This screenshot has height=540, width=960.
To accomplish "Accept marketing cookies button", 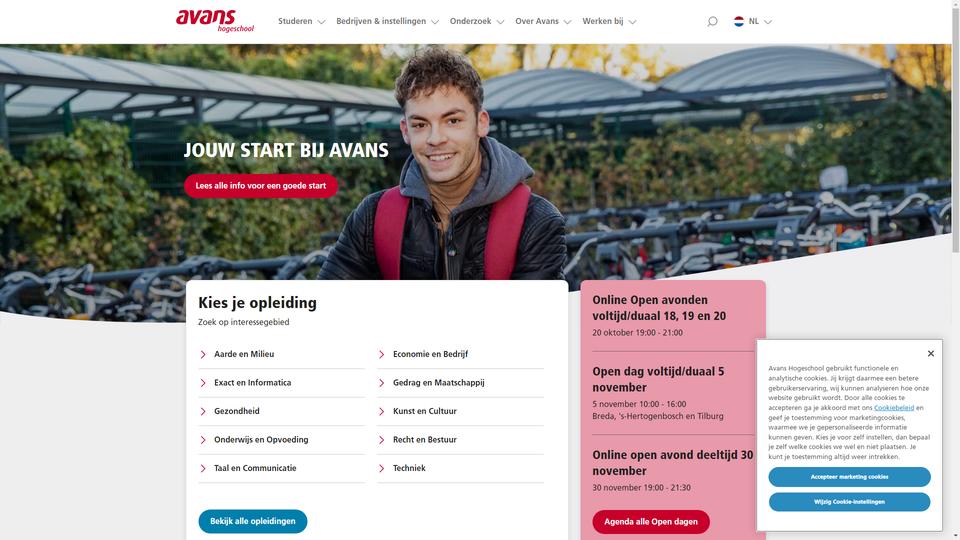I will [849, 477].
